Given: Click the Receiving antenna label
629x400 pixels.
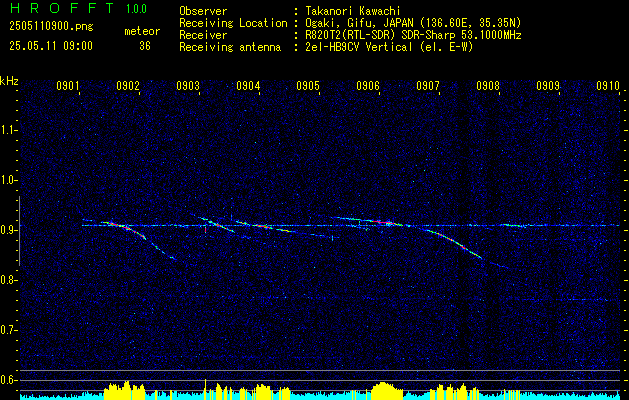Looking at the screenshot, I should (230, 47).
